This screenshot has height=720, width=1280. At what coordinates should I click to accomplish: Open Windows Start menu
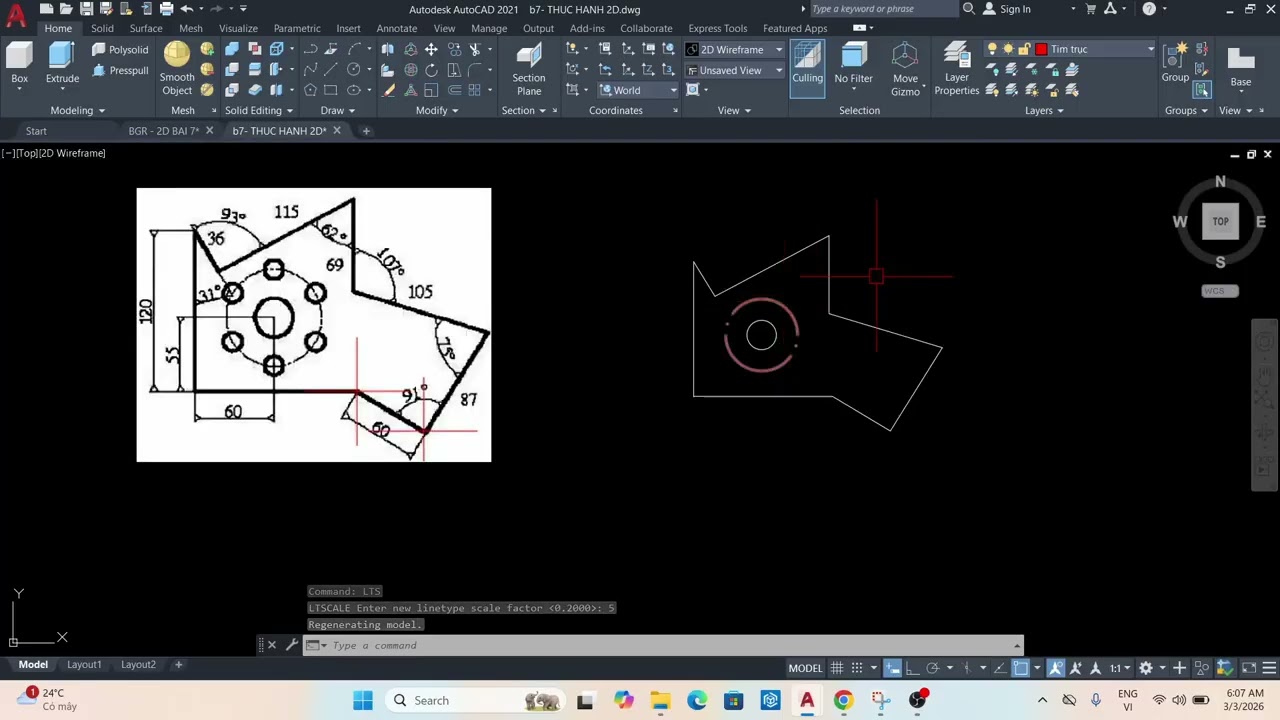coord(362,700)
